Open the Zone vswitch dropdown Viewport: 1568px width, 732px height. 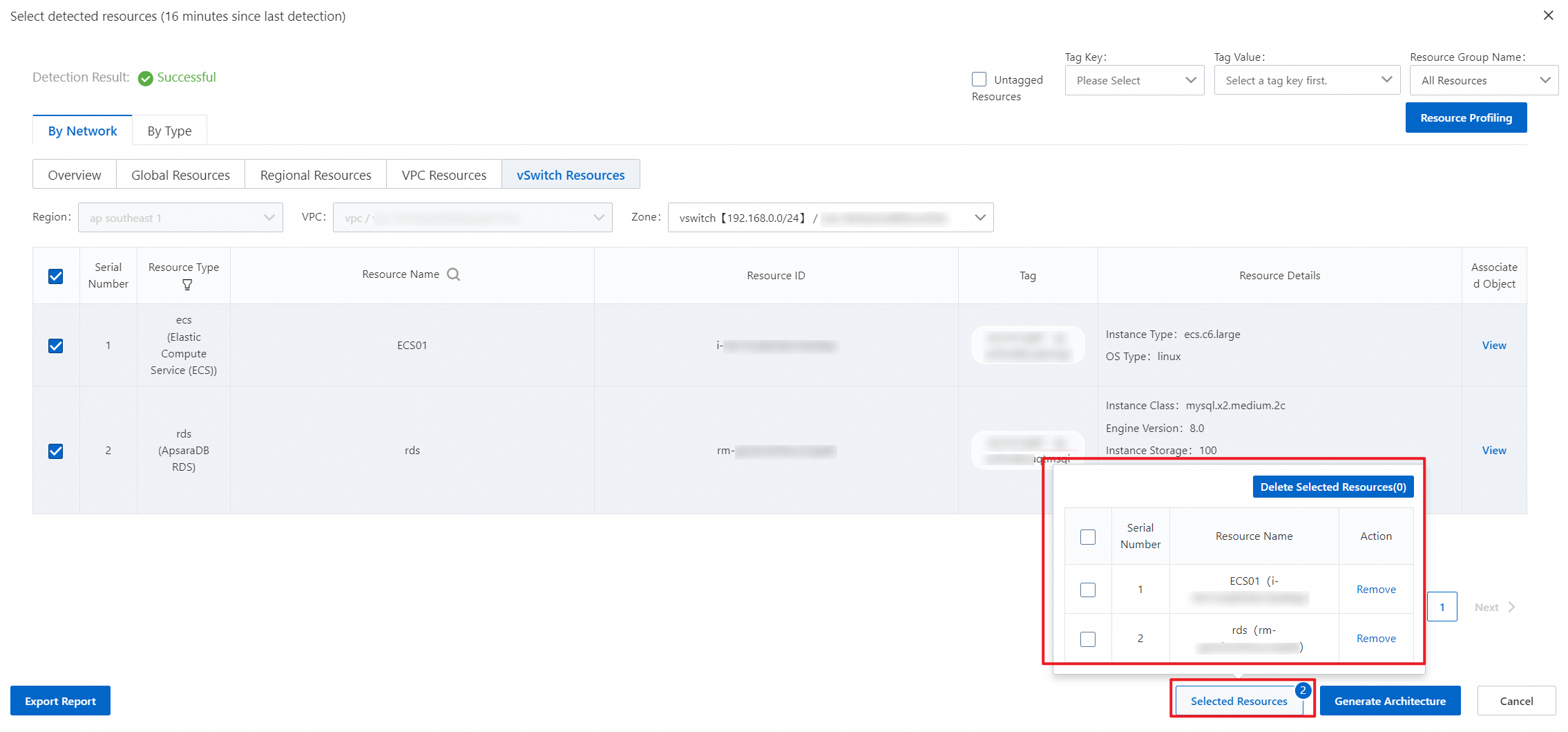(830, 218)
